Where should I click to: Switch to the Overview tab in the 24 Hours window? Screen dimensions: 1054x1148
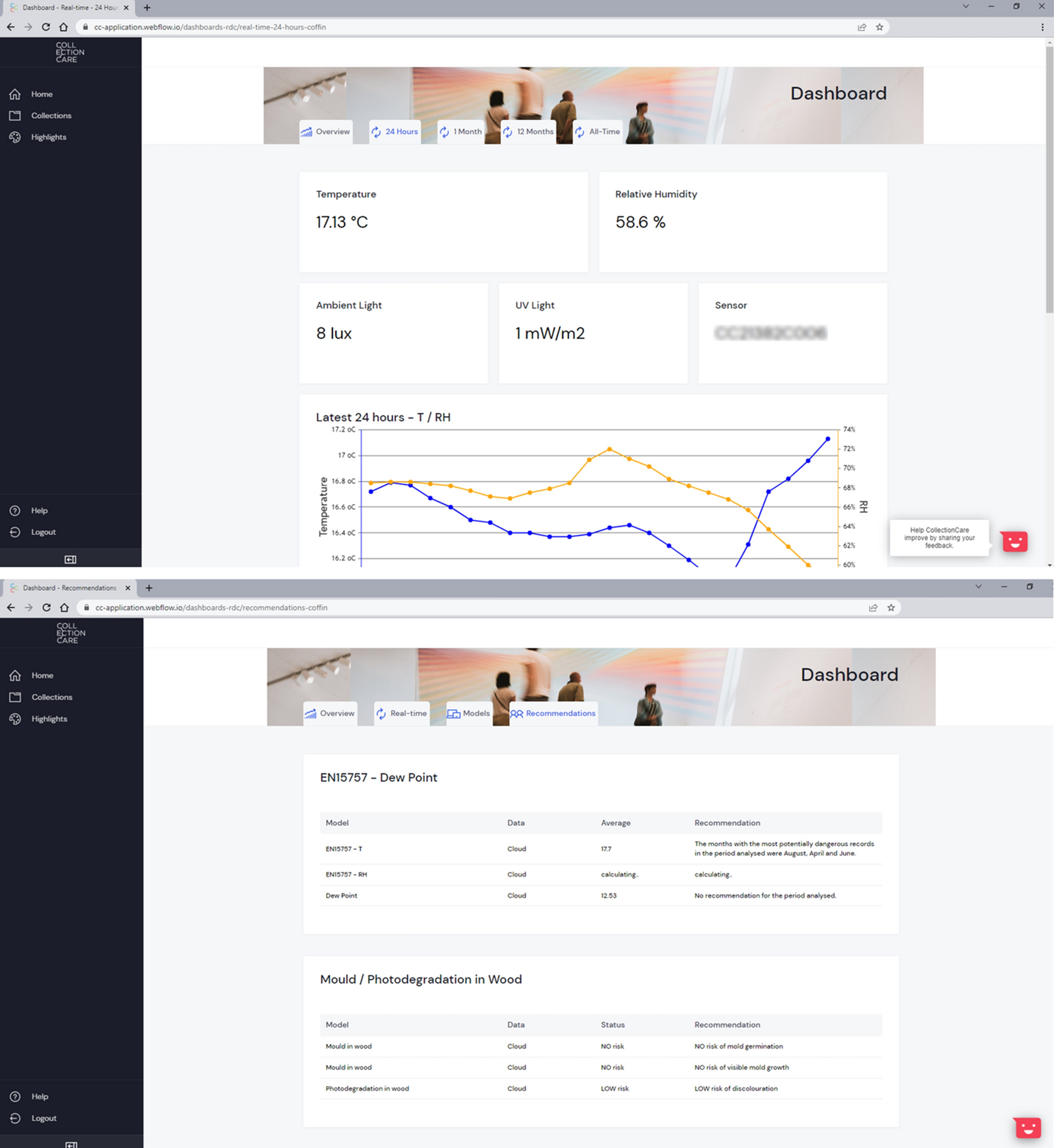click(x=326, y=131)
